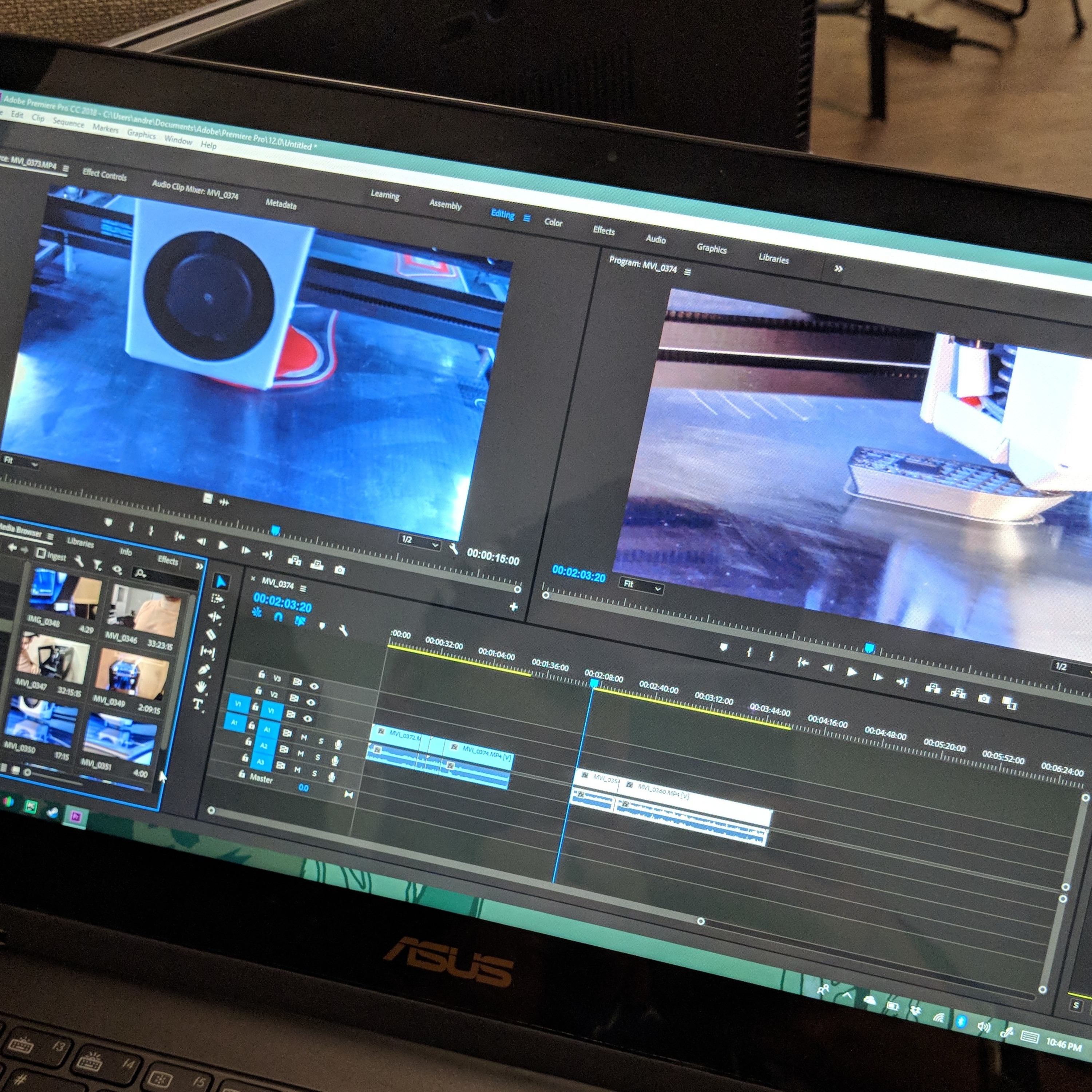Click the Ingest checkbox in Media Browser

pyautogui.click(x=41, y=553)
